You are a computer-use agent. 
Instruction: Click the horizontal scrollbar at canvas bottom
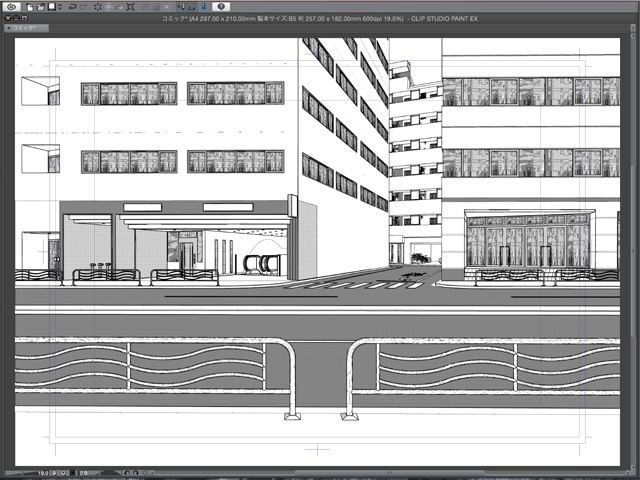click(x=388, y=473)
